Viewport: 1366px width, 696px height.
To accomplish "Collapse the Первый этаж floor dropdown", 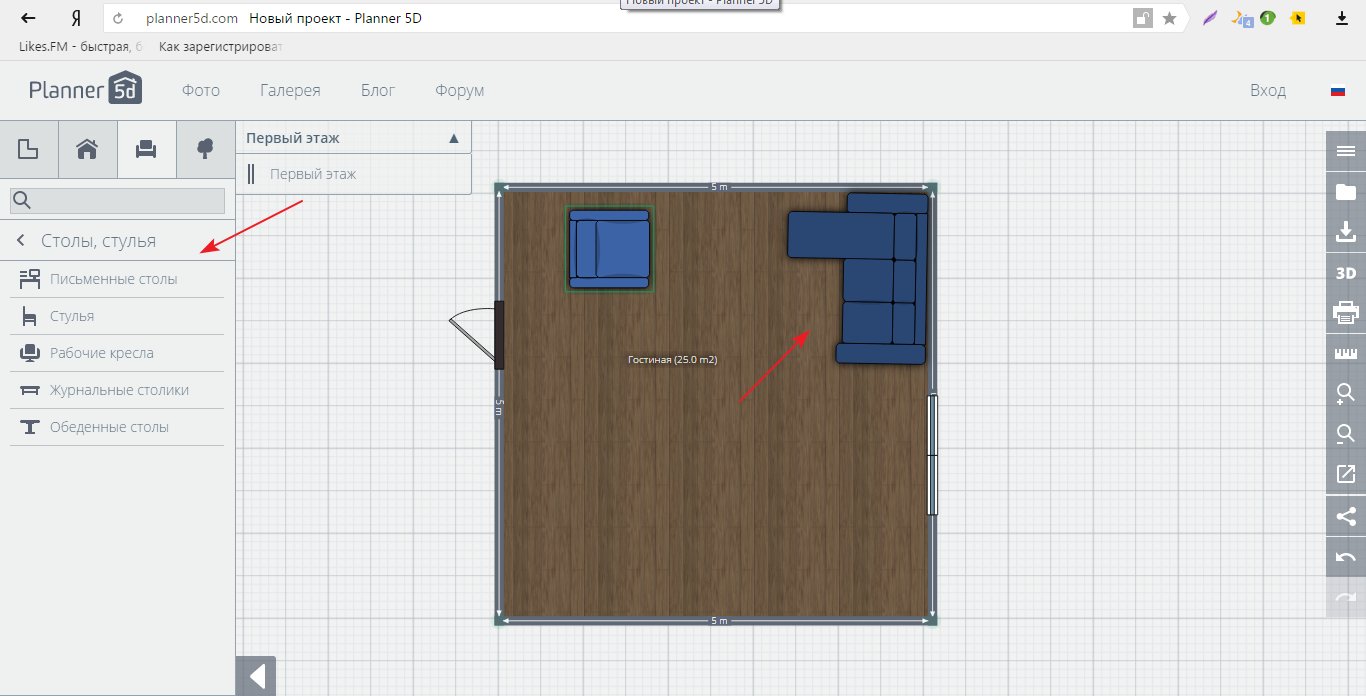I will click(x=453, y=138).
